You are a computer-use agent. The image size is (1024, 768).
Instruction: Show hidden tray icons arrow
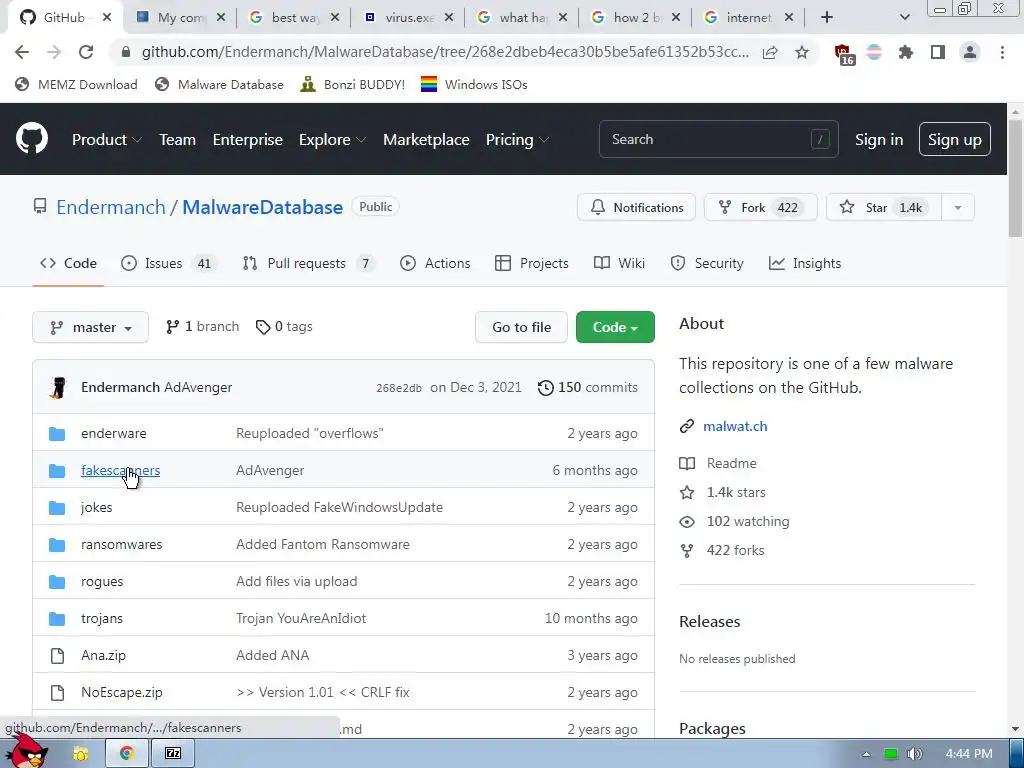click(866, 754)
